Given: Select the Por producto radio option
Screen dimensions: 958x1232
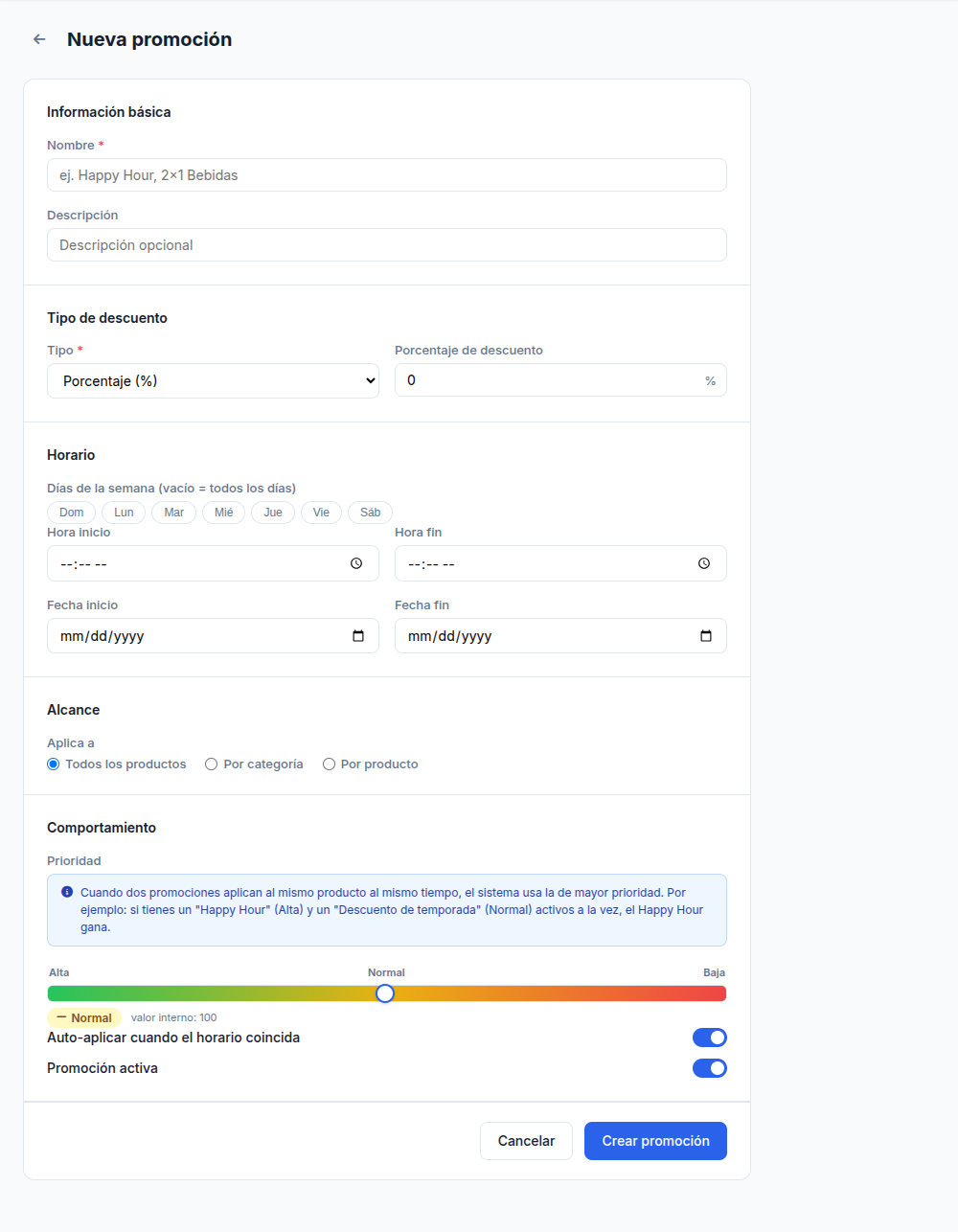Looking at the screenshot, I should pyautogui.click(x=329, y=764).
